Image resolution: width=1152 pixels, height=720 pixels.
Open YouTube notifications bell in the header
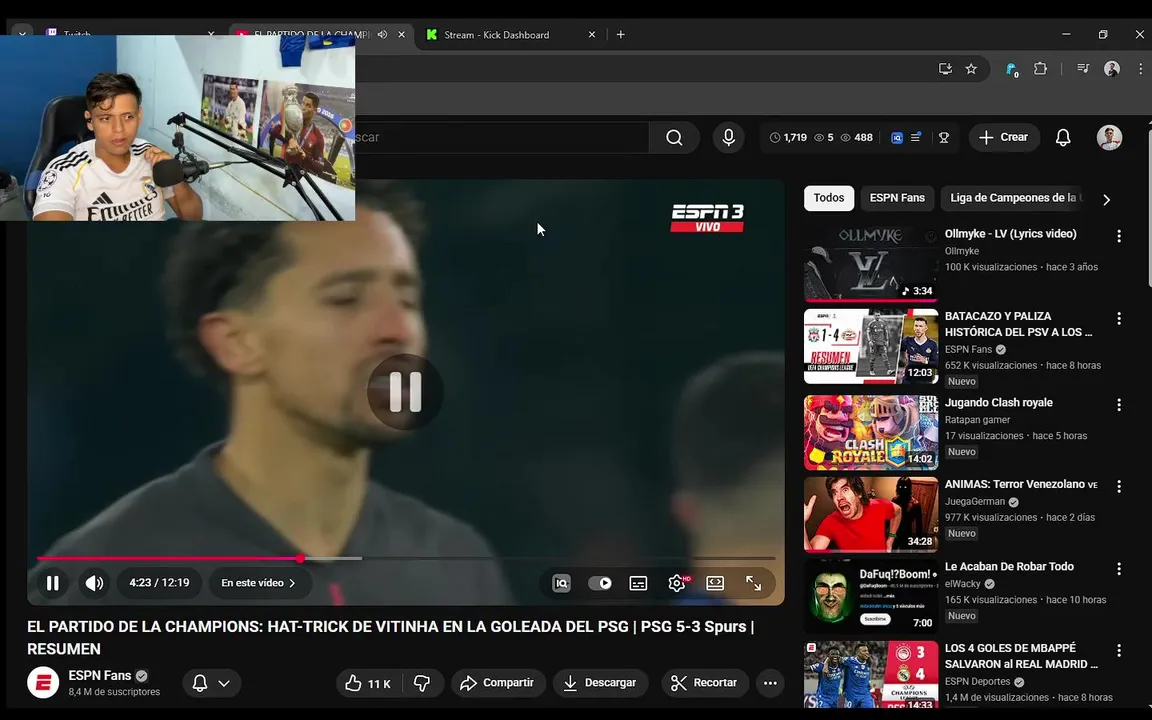[1062, 137]
